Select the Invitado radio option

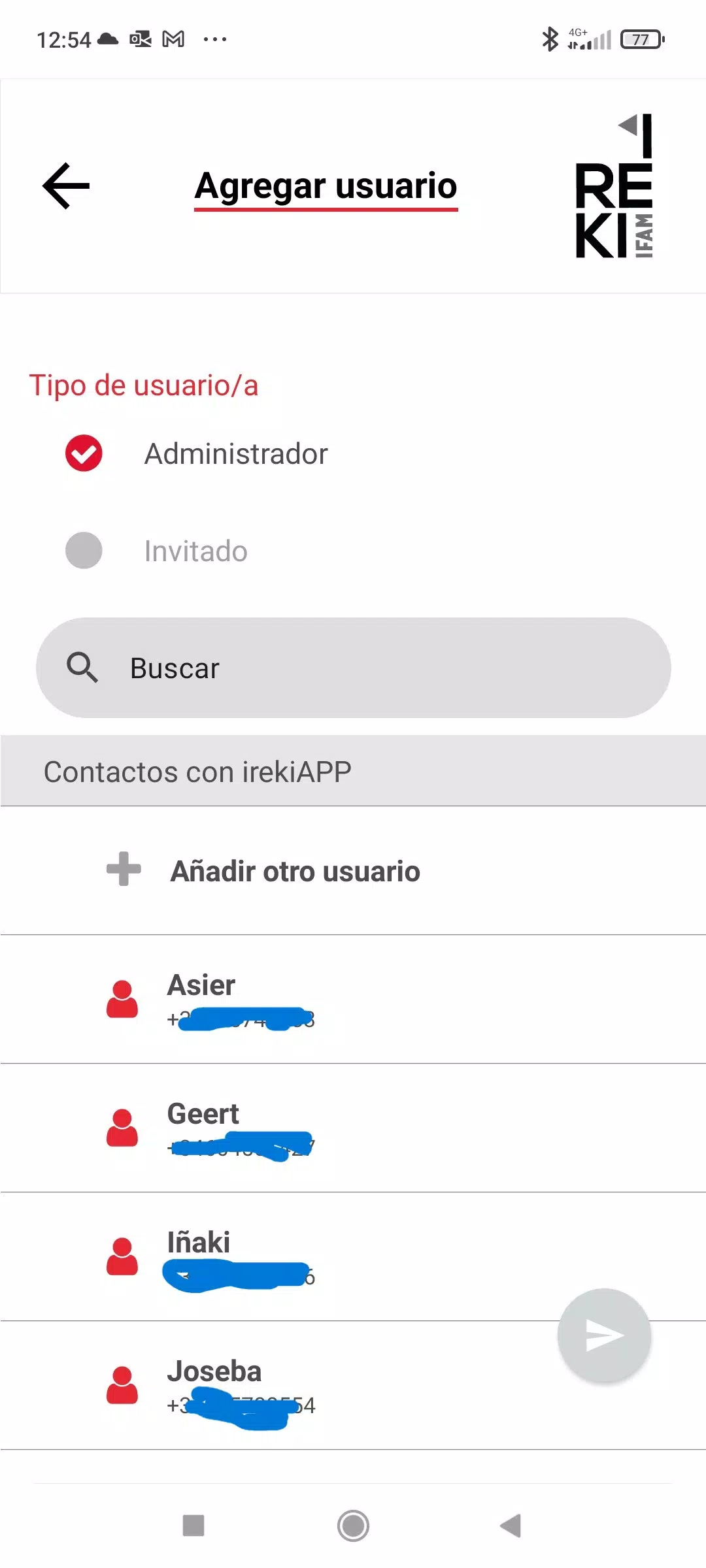(x=84, y=550)
